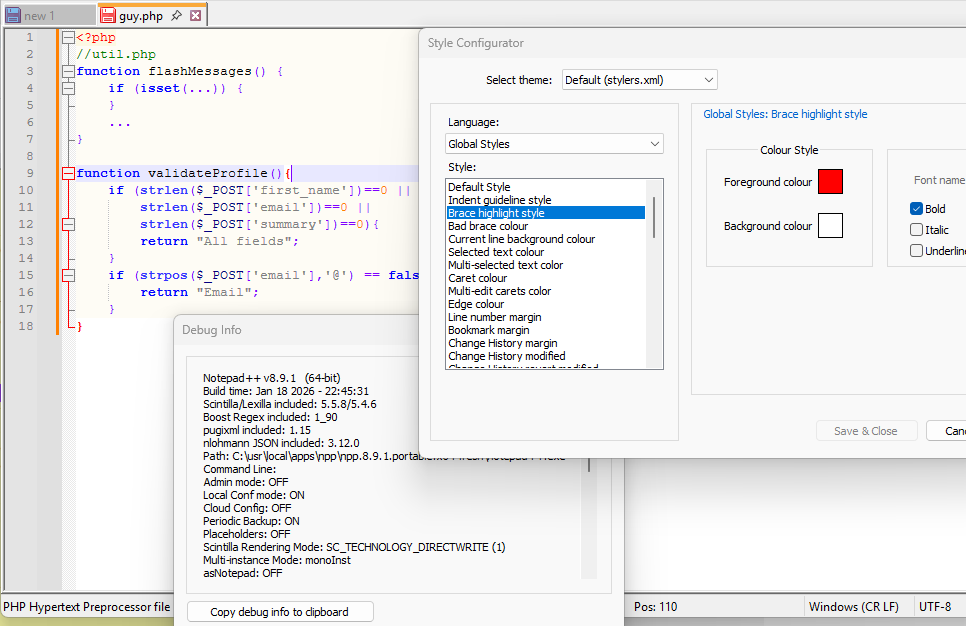The width and height of the screenshot is (966, 626).
Task: Enable the Underline font style checkbox
Action: 916,251
